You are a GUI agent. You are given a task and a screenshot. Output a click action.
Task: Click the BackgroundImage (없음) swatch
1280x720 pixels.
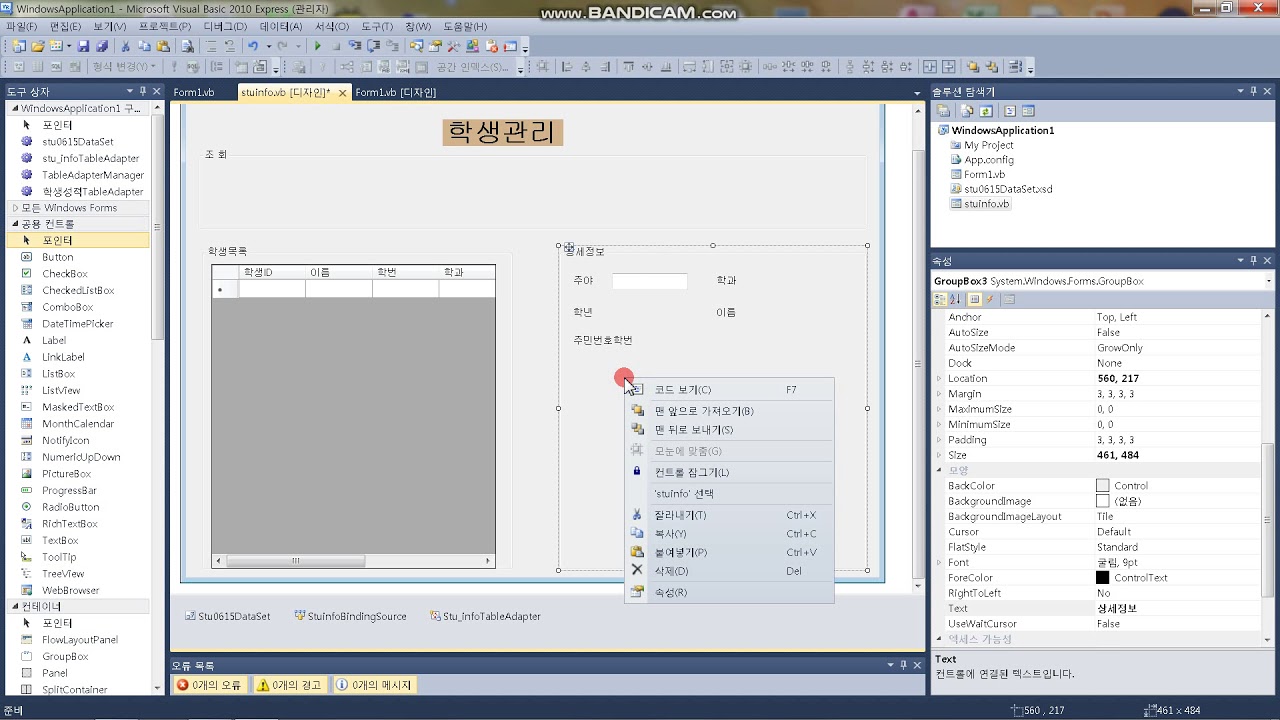tap(1103, 501)
